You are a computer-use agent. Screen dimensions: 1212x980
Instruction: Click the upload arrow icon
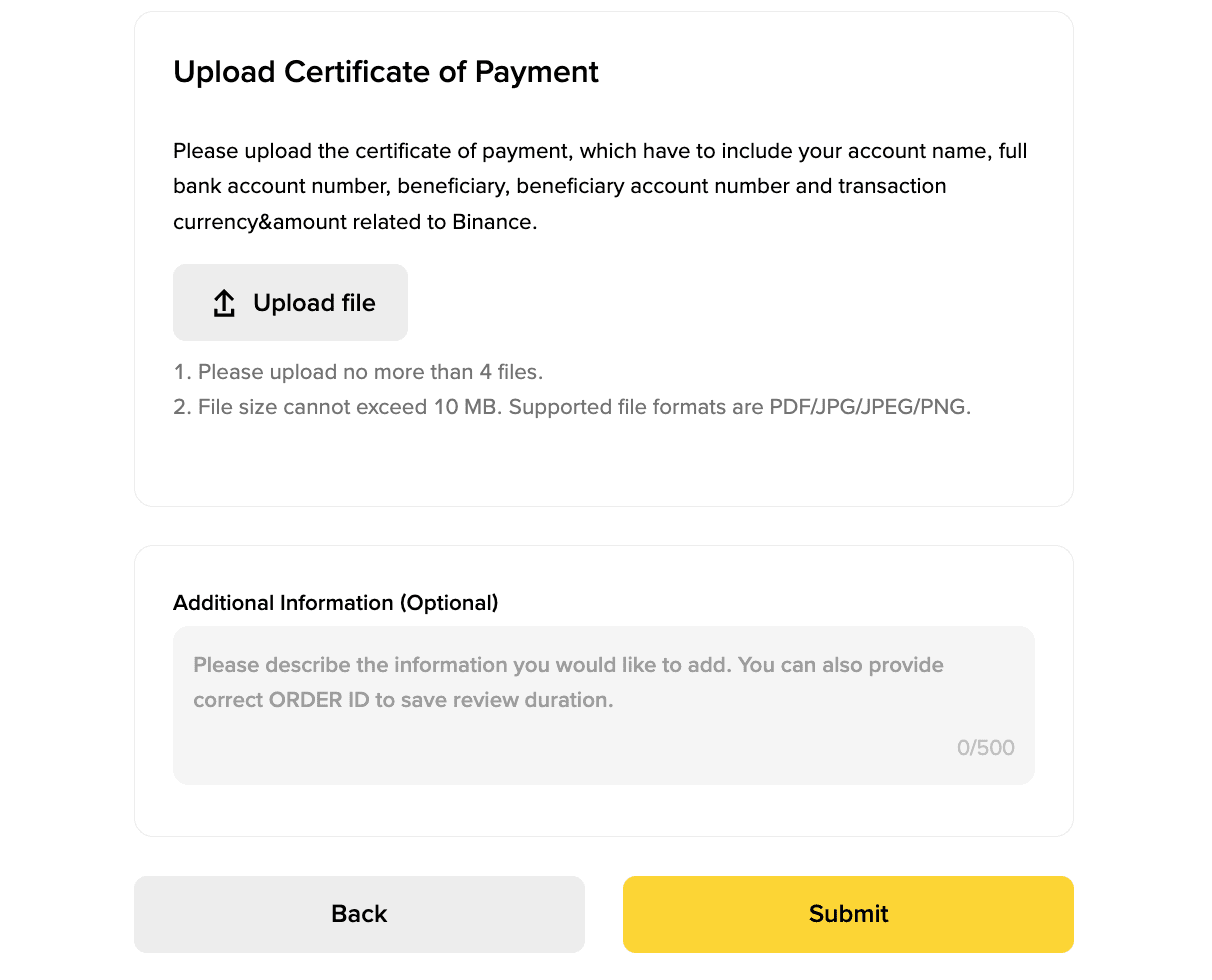[x=224, y=303]
